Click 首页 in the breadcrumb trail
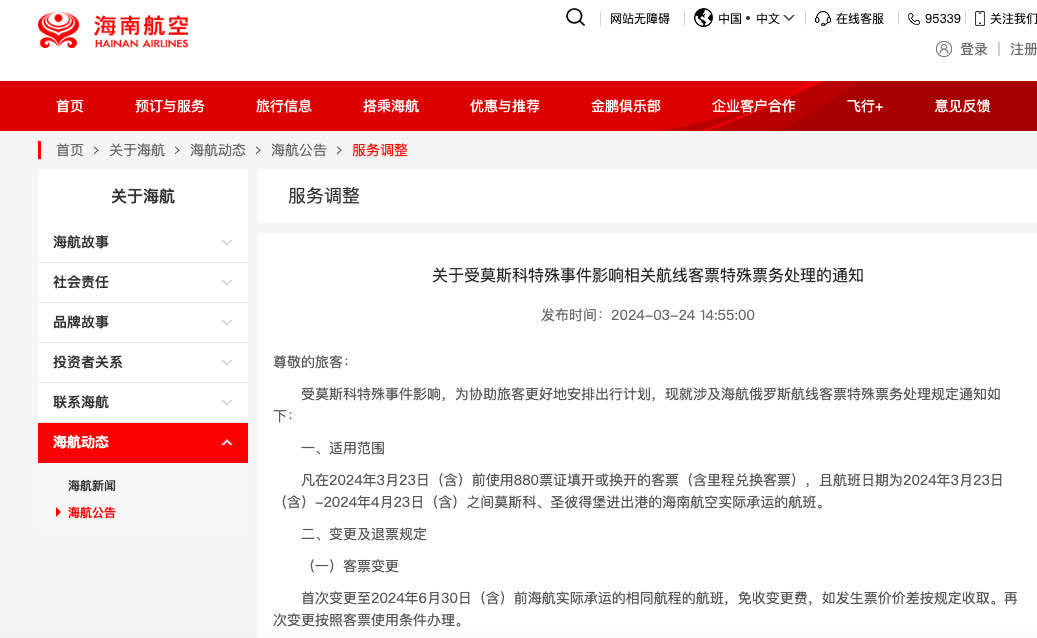Image resolution: width=1037 pixels, height=638 pixels. [70, 150]
